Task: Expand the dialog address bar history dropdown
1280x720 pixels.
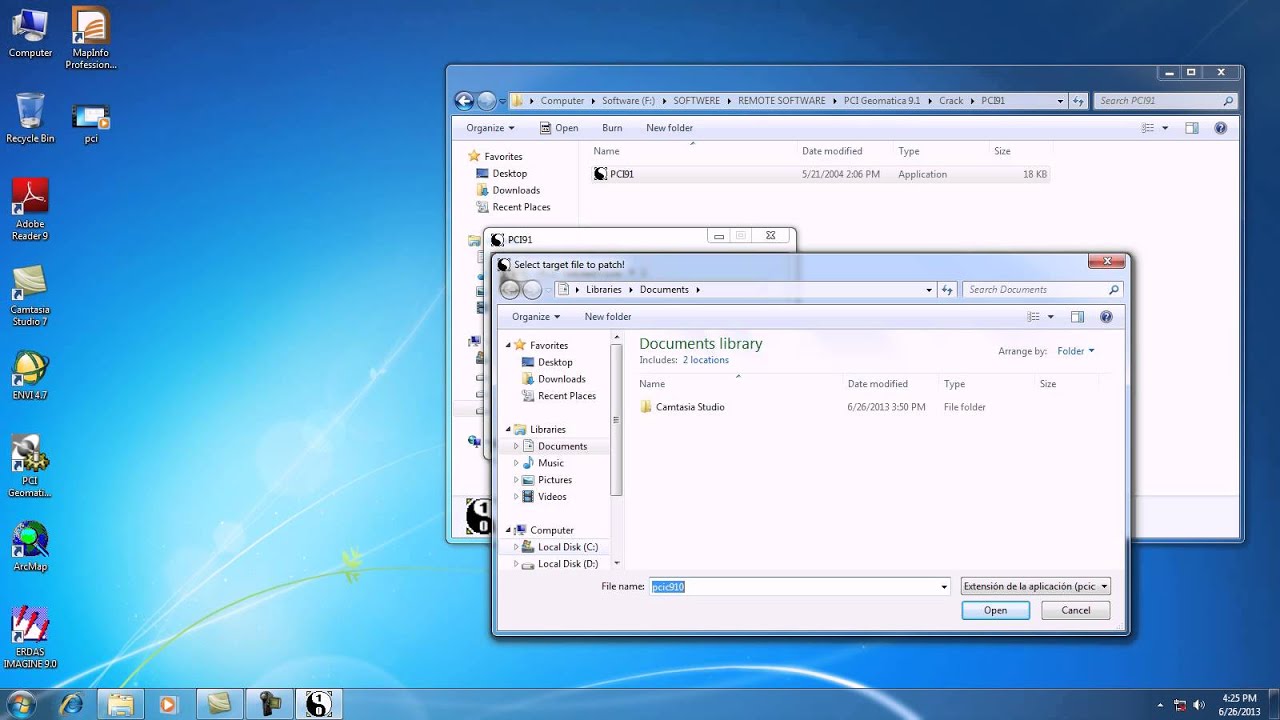Action: pyautogui.click(x=929, y=290)
